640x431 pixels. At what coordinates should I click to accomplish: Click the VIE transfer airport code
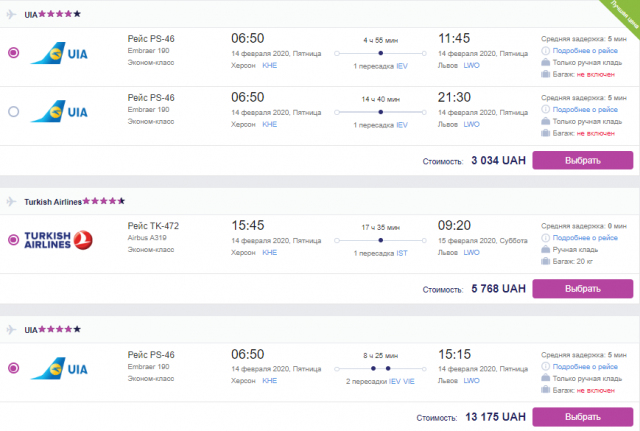tap(409, 381)
